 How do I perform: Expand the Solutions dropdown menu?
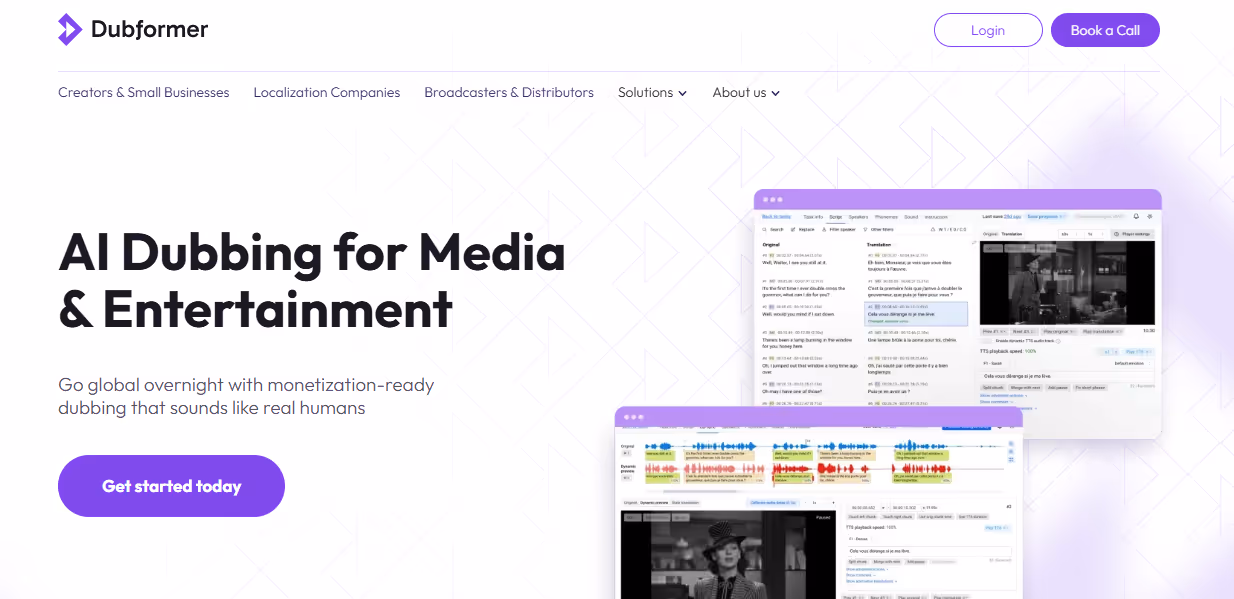click(652, 92)
